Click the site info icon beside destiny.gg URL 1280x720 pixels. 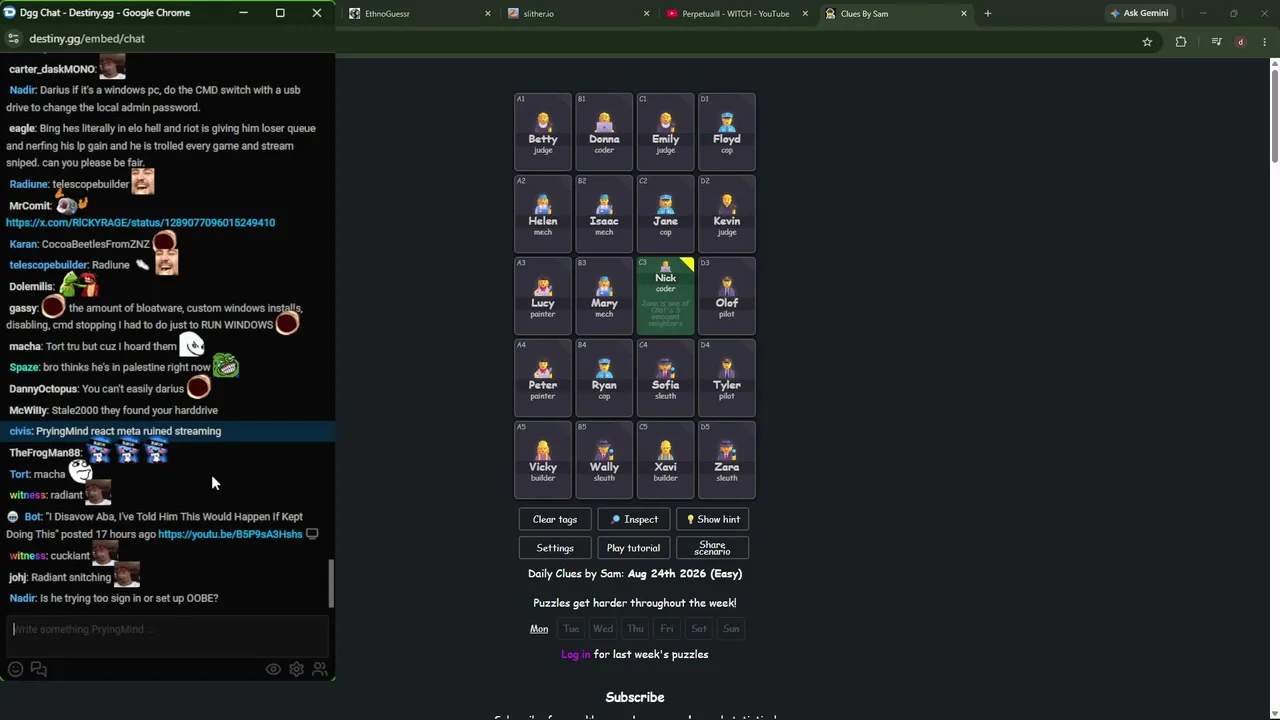coord(13,38)
